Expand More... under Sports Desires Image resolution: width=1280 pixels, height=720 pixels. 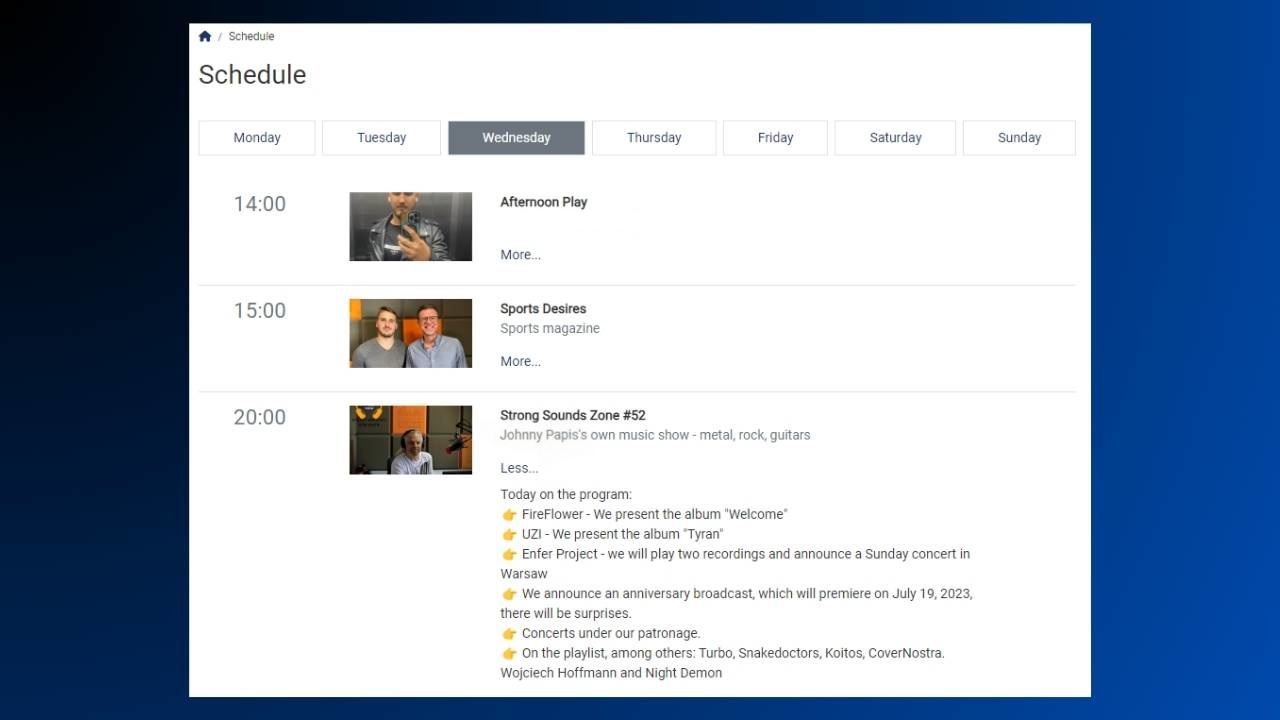pos(520,362)
